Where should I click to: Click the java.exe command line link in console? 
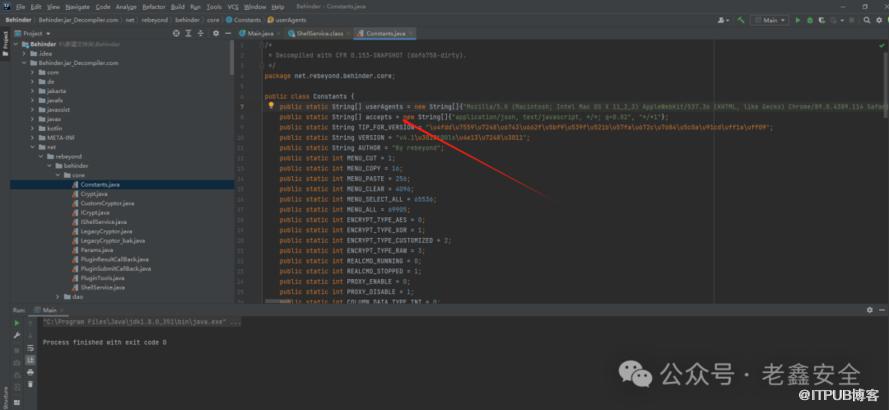click(x=140, y=322)
